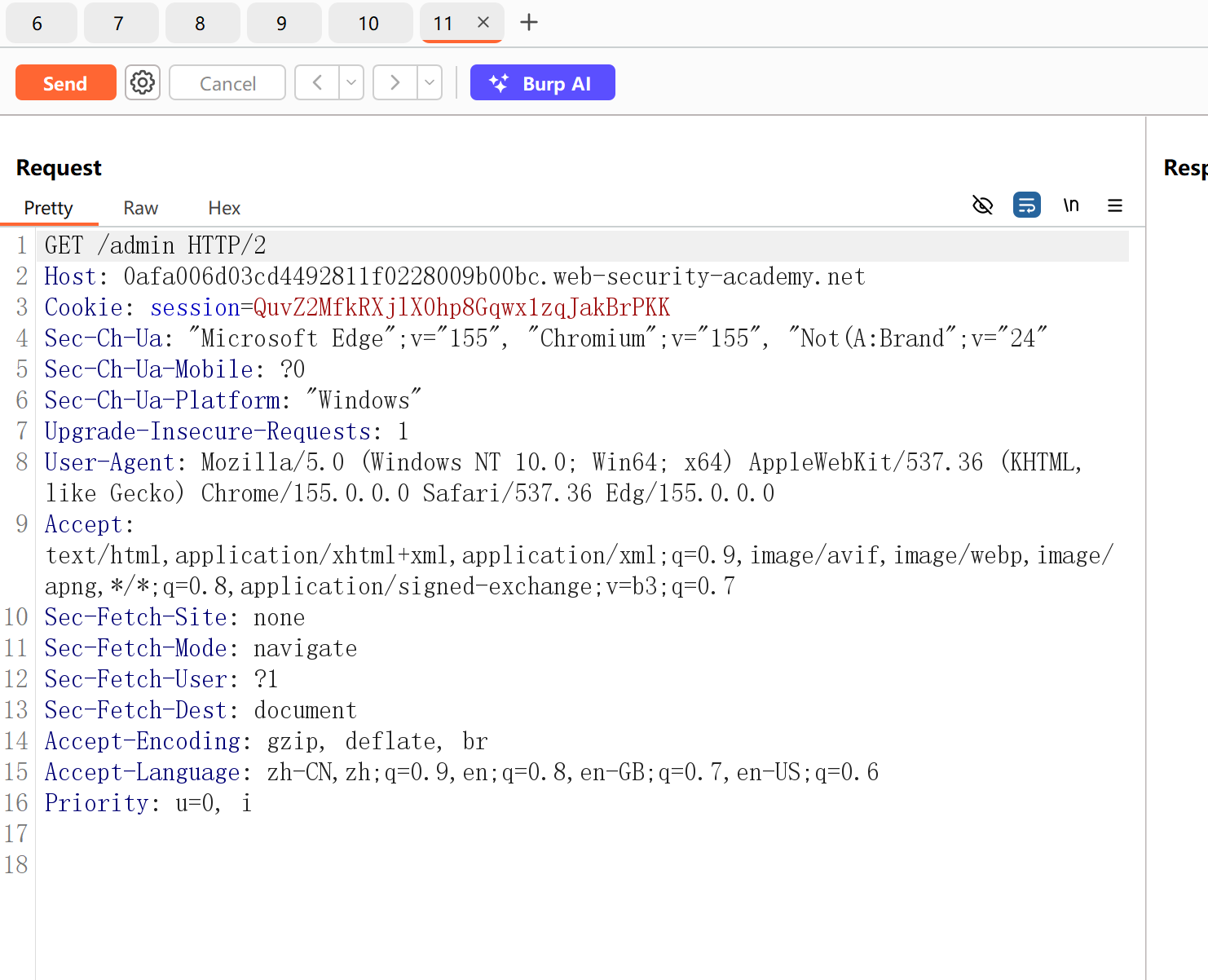Click the Priority header line
The height and width of the screenshot is (980, 1208).
tap(148, 803)
